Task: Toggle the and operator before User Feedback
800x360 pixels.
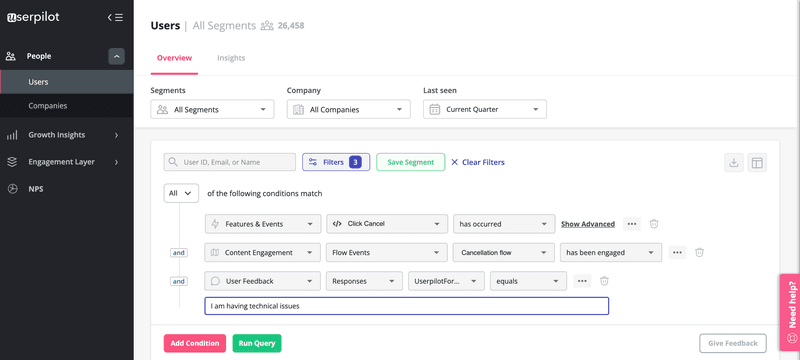Action: (x=178, y=281)
